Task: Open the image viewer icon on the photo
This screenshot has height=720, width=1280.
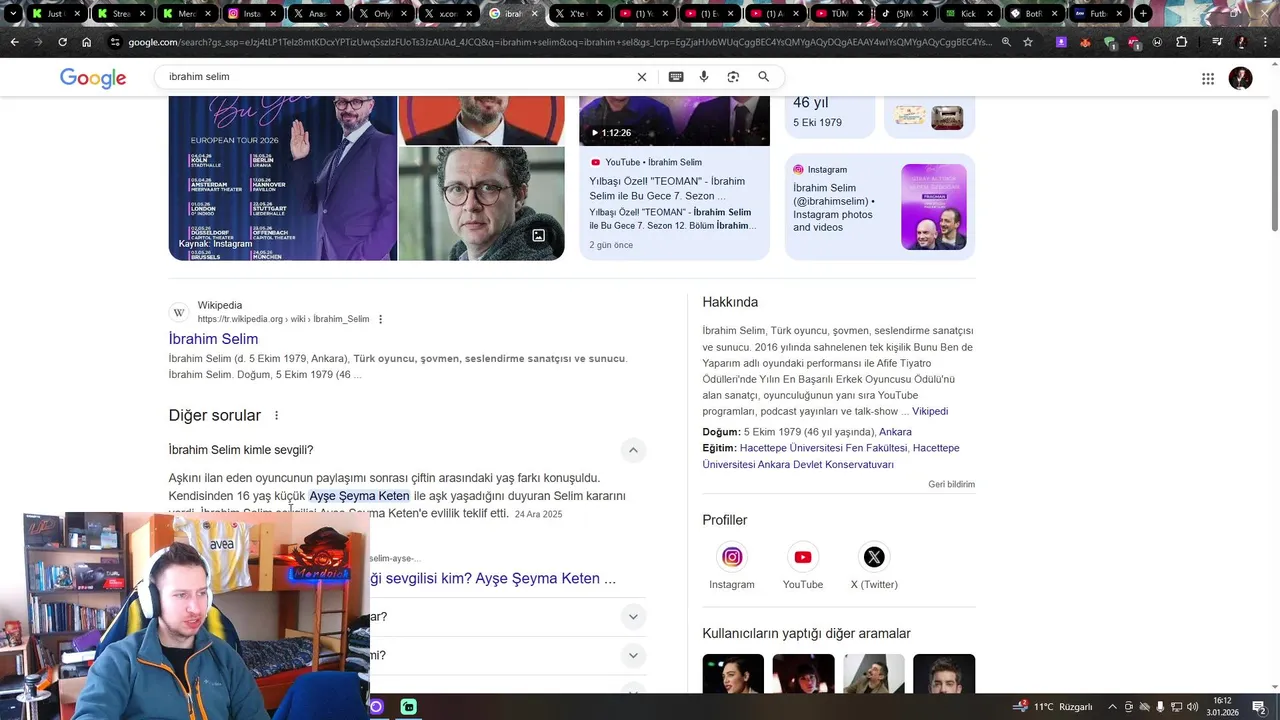Action: click(x=538, y=235)
